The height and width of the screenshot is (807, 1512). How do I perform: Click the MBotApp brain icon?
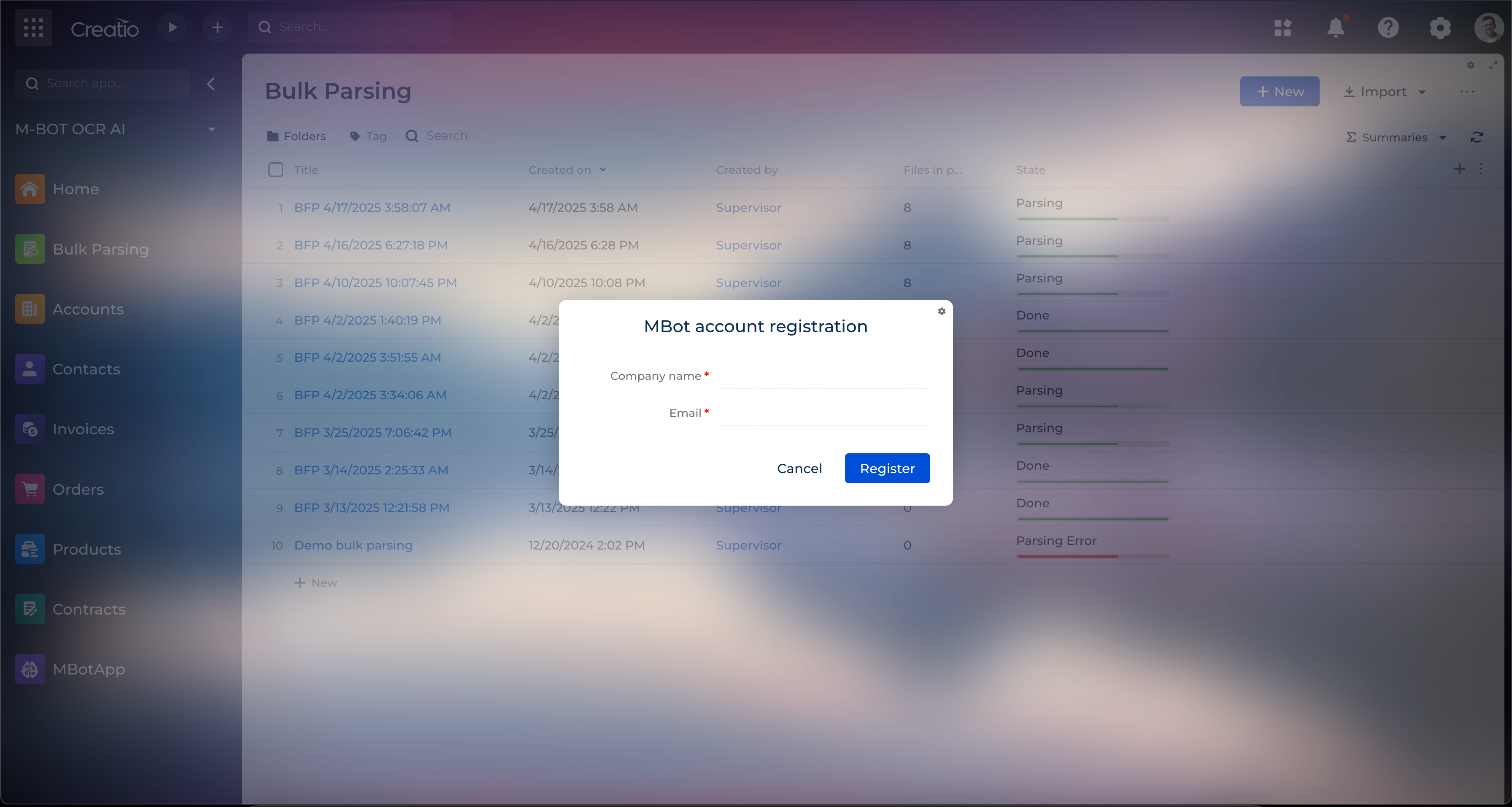click(x=30, y=669)
